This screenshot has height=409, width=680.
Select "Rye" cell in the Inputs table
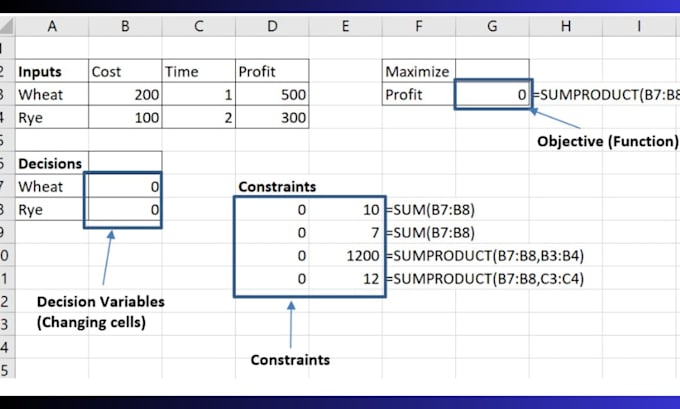pos(52,117)
